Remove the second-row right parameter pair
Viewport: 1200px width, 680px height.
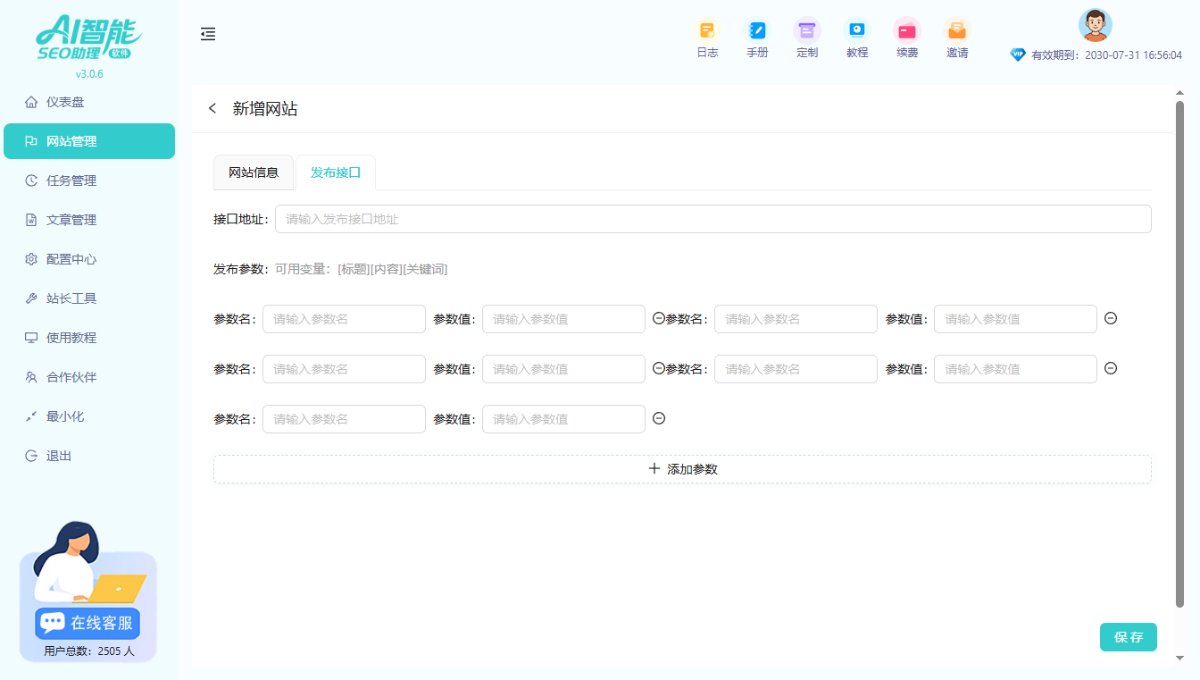1110,369
